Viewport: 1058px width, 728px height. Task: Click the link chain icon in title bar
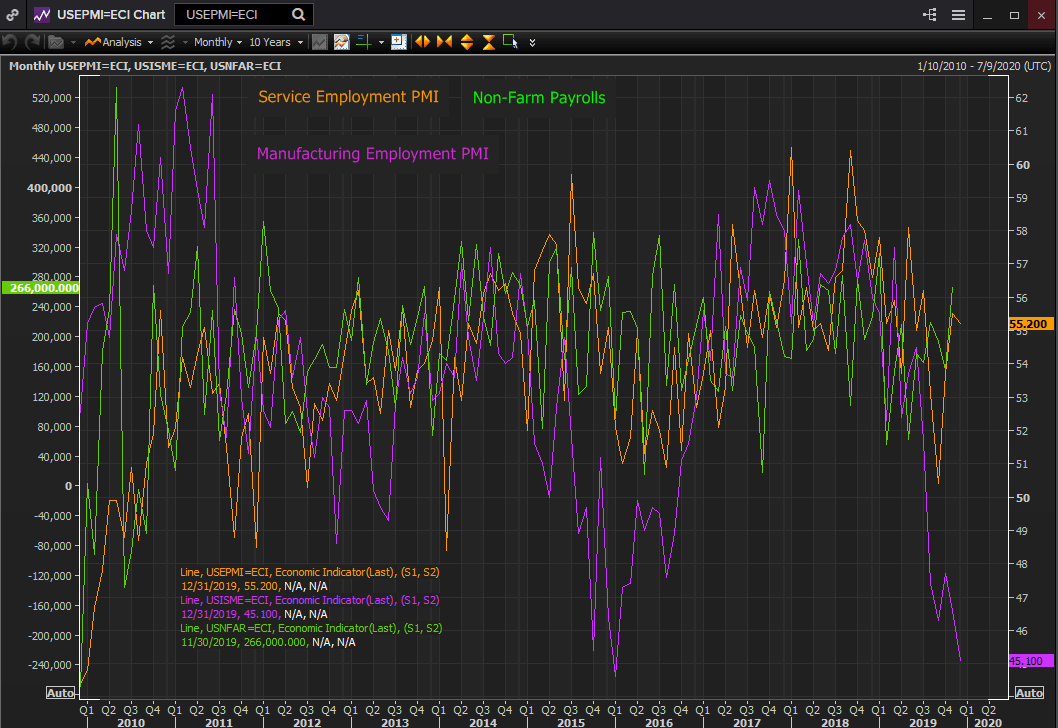pyautogui.click(x=12, y=15)
